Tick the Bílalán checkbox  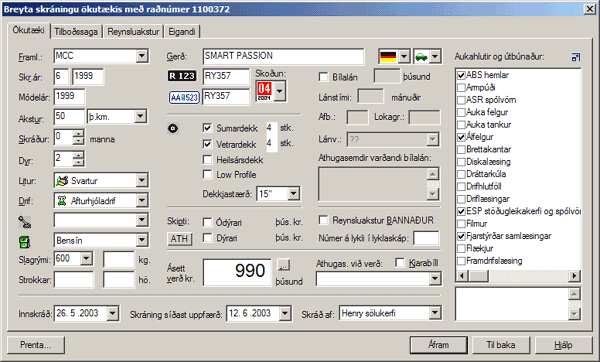(x=323, y=77)
